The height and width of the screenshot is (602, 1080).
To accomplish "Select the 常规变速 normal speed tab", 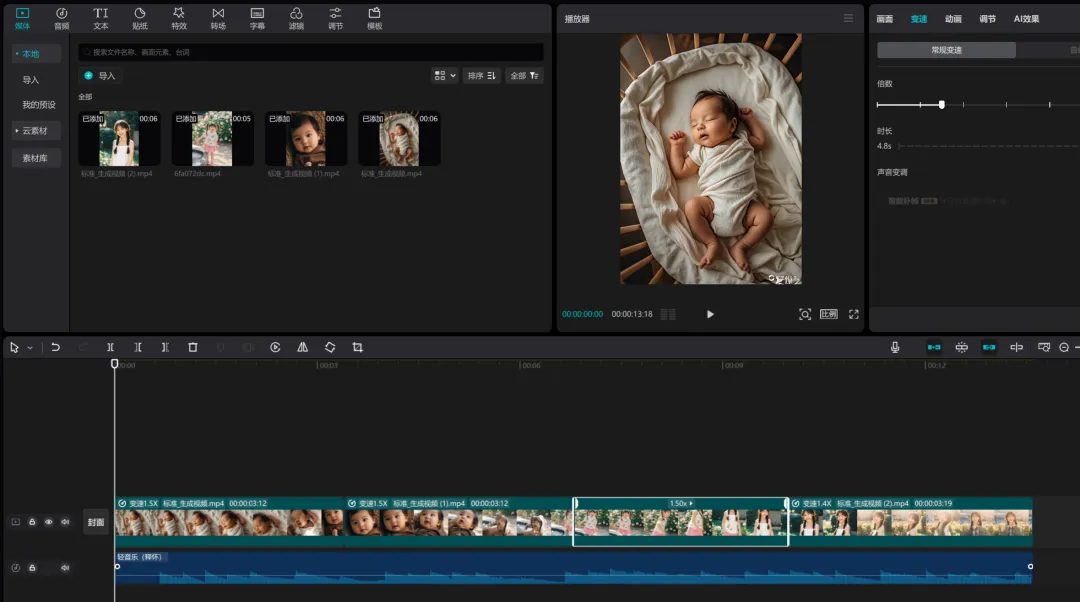I will click(946, 50).
